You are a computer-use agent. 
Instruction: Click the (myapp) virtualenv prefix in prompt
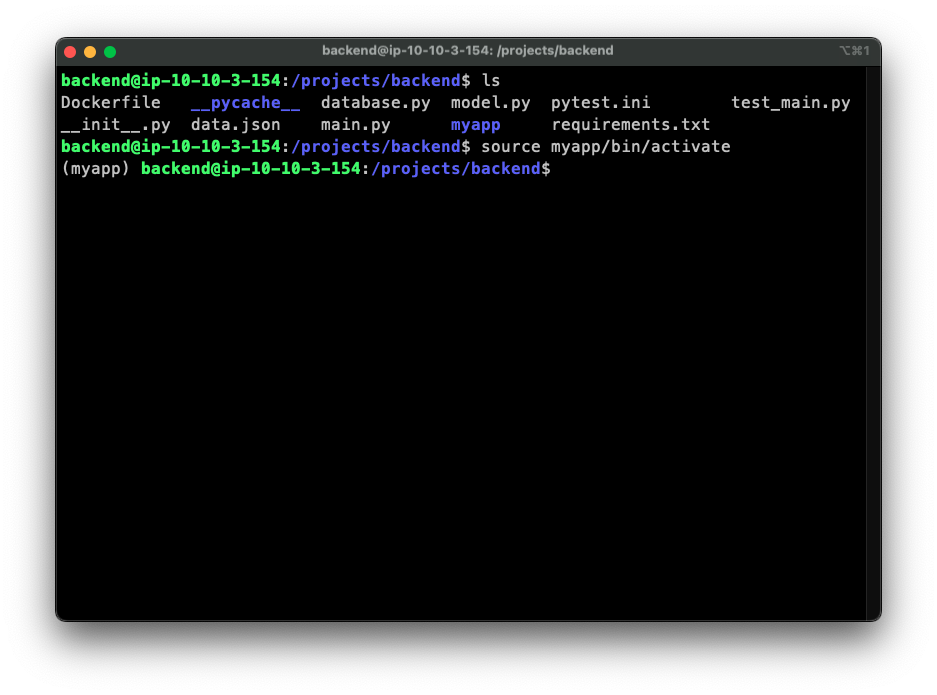tap(95, 169)
